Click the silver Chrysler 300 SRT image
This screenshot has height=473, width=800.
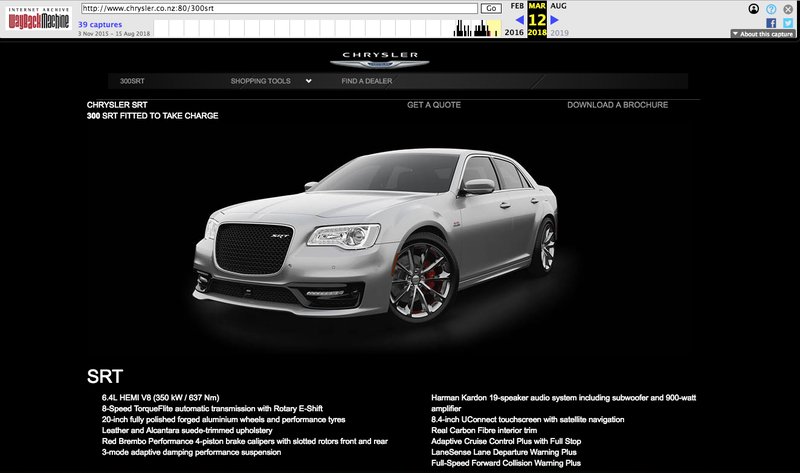(x=376, y=235)
